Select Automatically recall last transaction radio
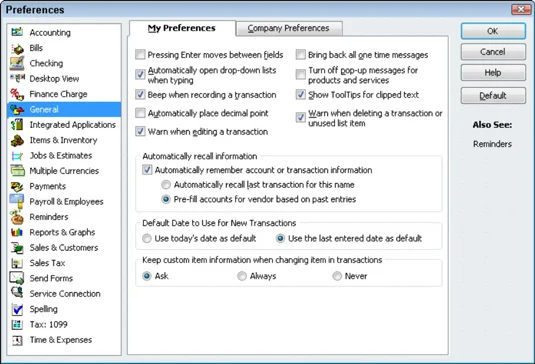 [x=166, y=185]
